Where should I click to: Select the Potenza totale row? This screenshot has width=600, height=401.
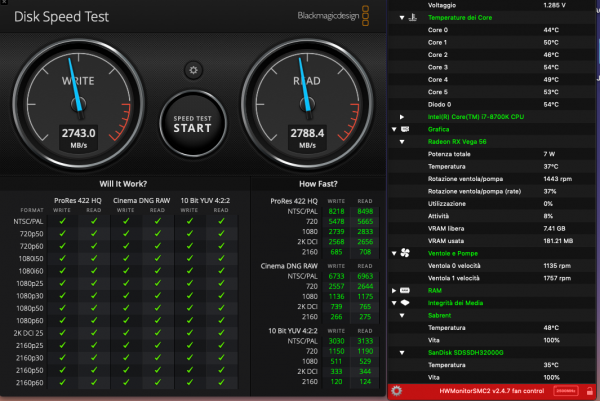point(492,154)
